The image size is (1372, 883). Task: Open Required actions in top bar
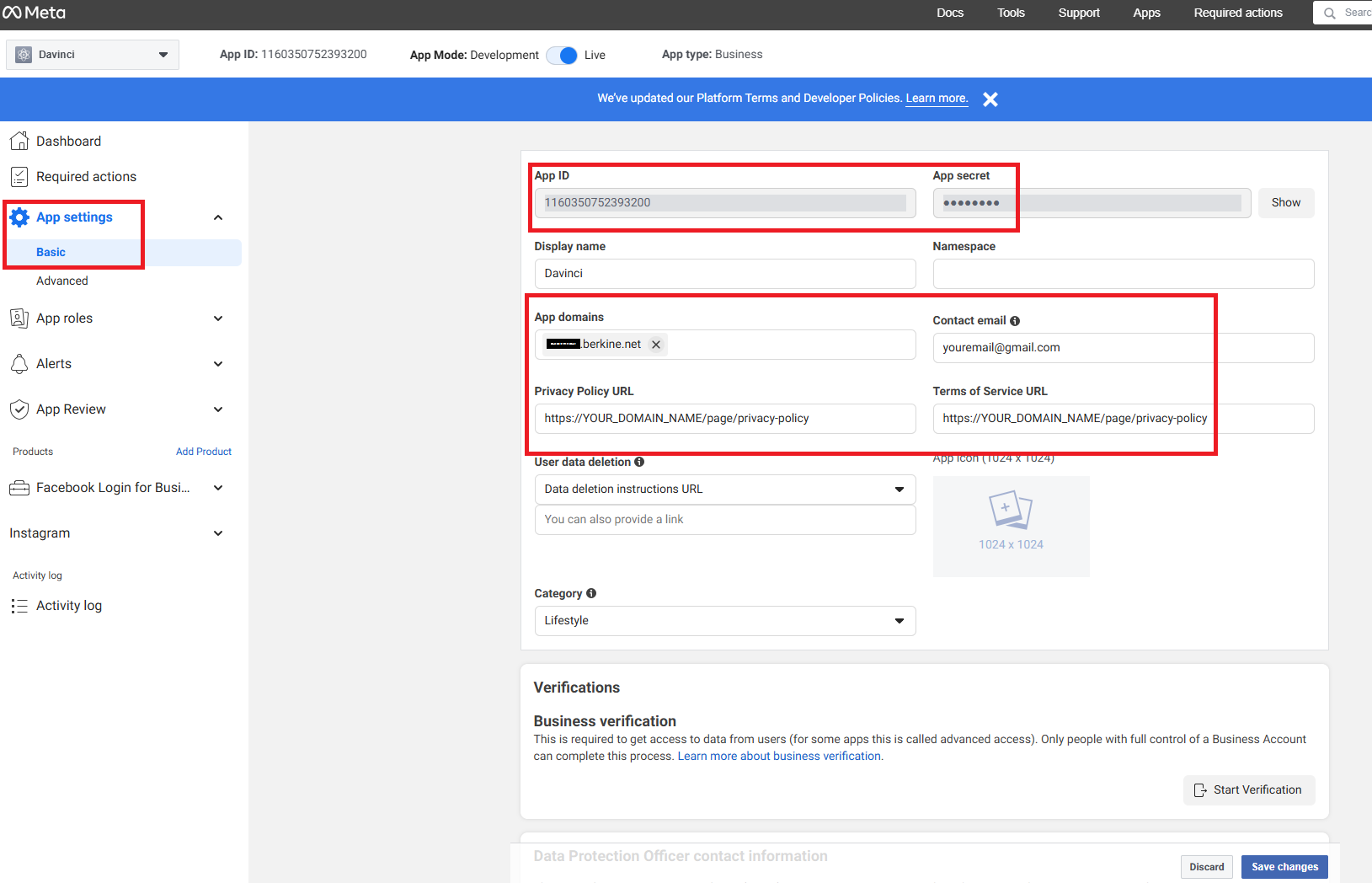pyautogui.click(x=1238, y=13)
